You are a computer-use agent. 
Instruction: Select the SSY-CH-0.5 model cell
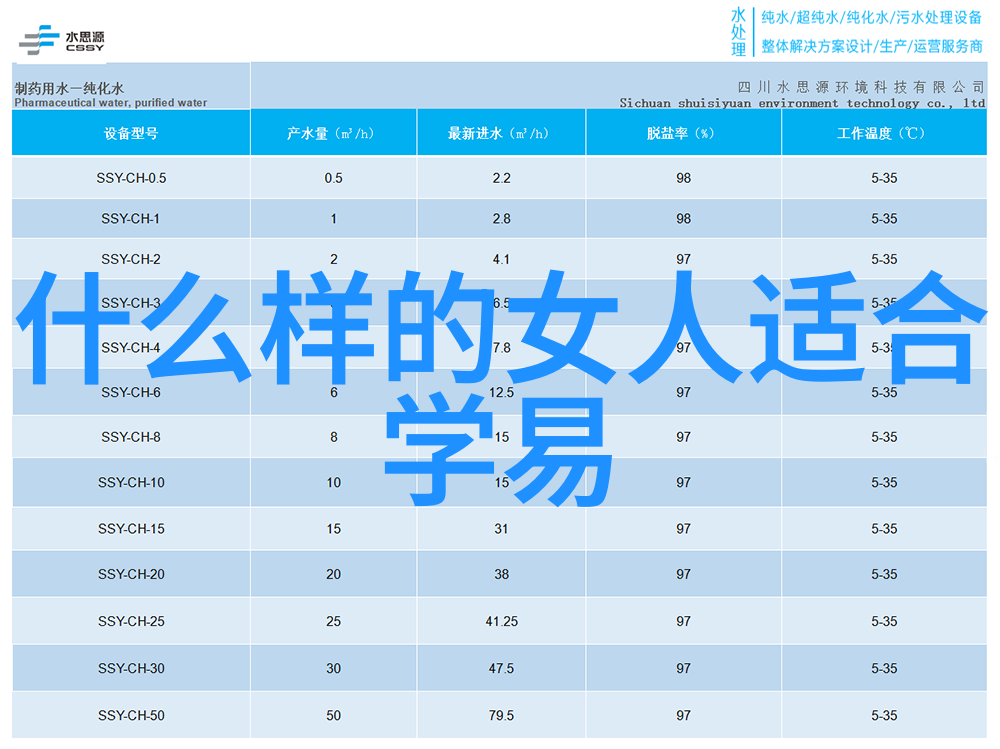pyautogui.click(x=131, y=178)
